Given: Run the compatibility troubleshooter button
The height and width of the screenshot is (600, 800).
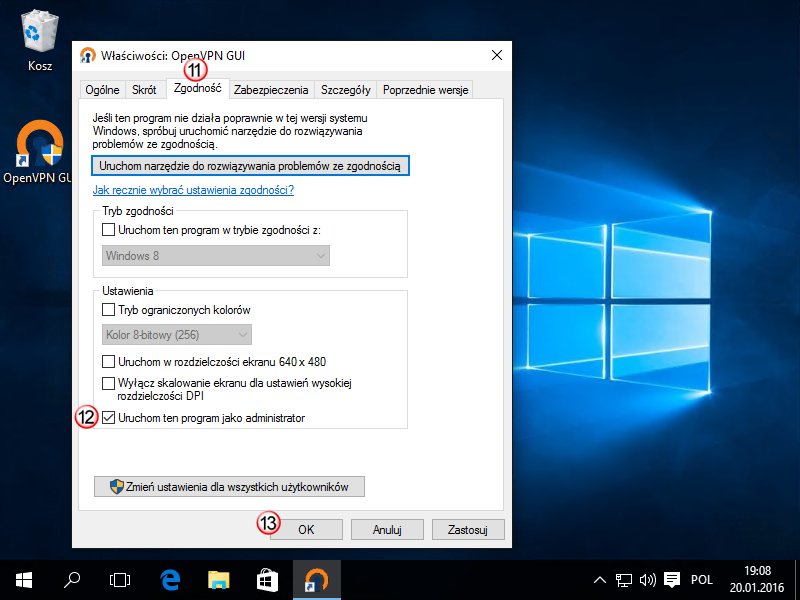Looking at the screenshot, I should [250, 166].
